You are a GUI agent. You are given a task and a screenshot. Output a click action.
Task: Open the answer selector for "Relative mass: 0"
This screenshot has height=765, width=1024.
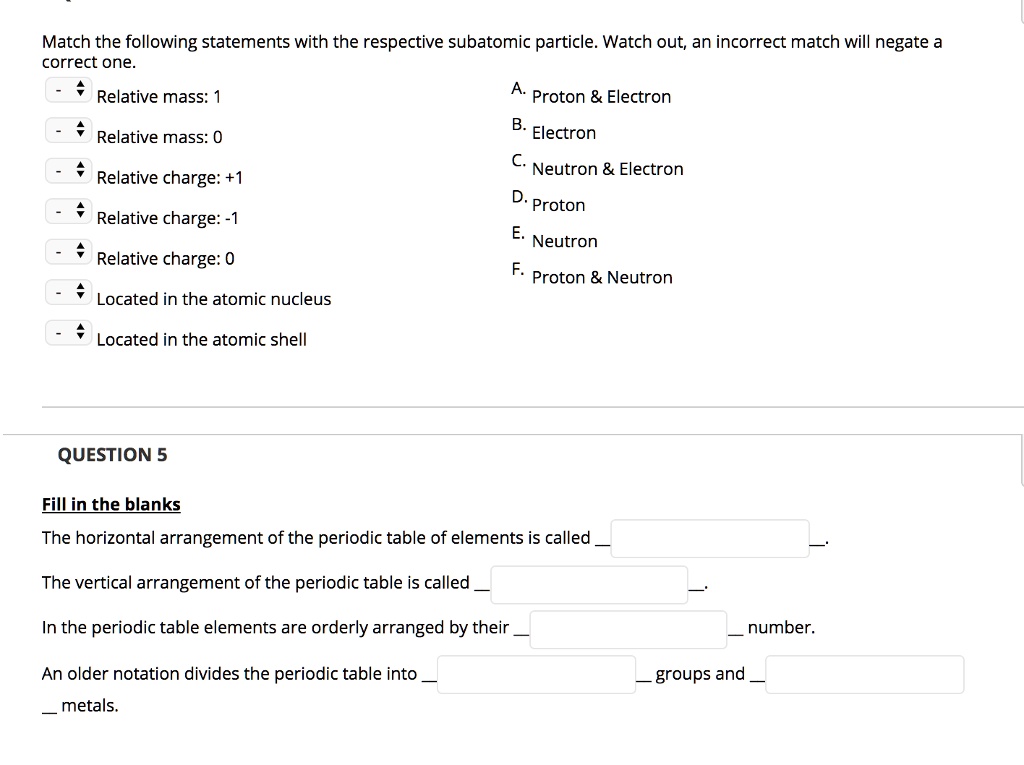tap(69, 130)
